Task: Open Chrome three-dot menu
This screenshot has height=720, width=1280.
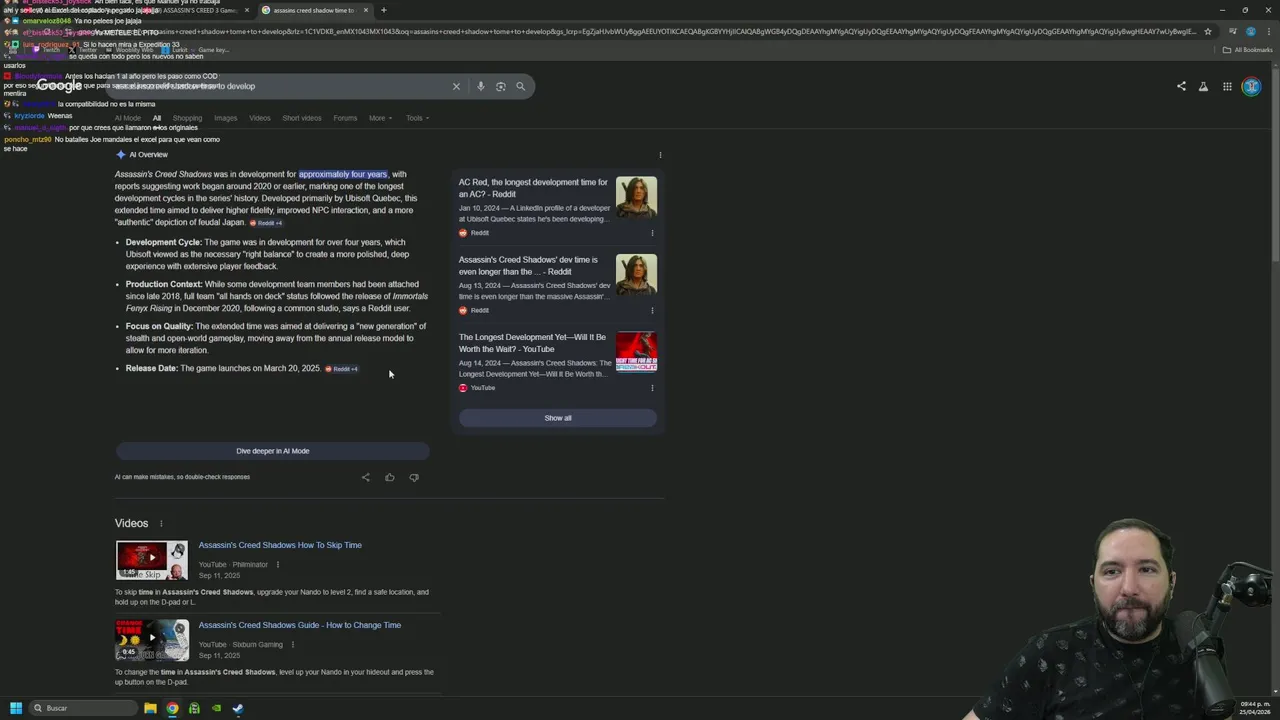Action: [1267, 31]
